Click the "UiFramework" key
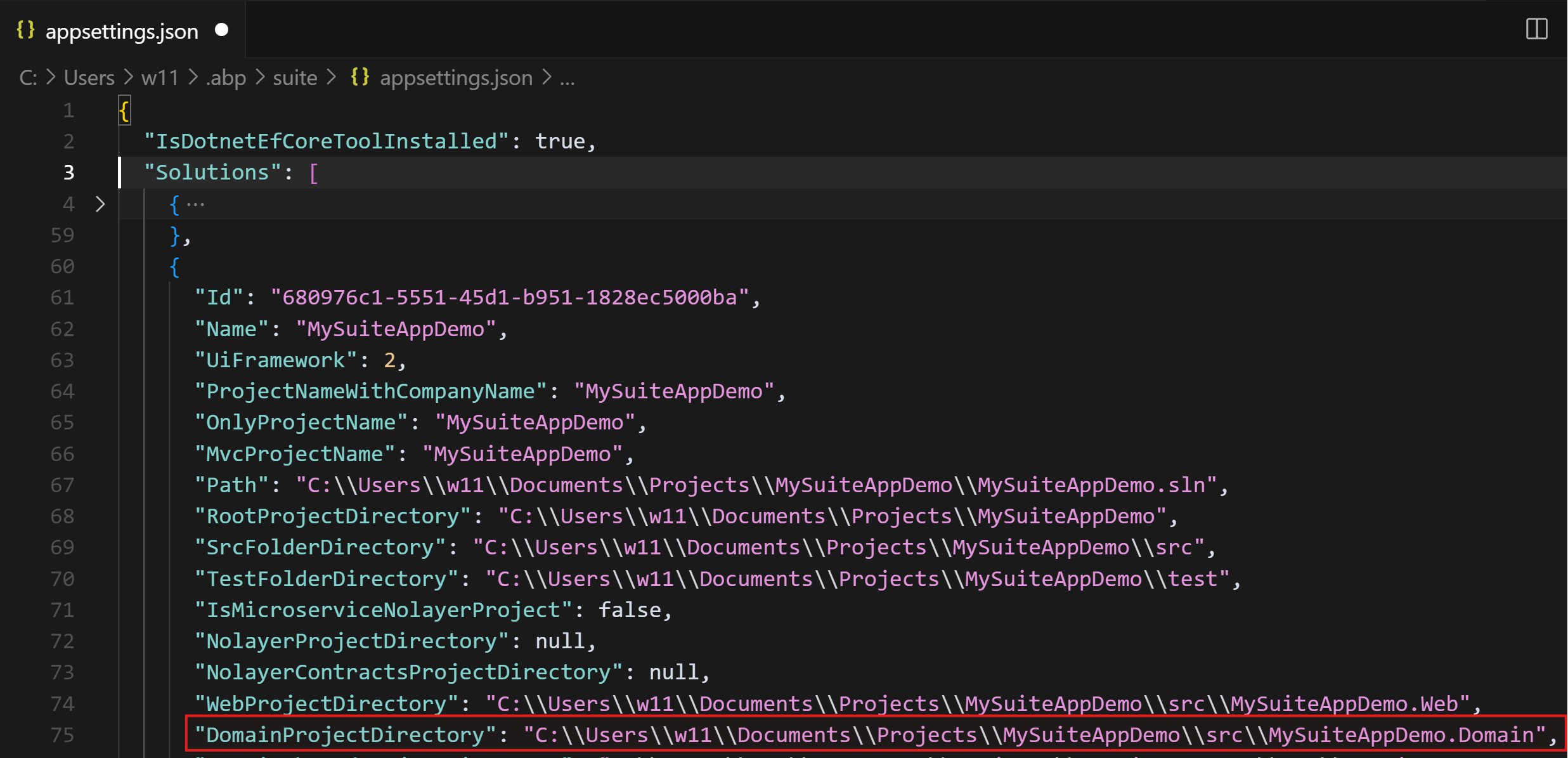Screen dimensions: 1568x758 tap(276, 360)
